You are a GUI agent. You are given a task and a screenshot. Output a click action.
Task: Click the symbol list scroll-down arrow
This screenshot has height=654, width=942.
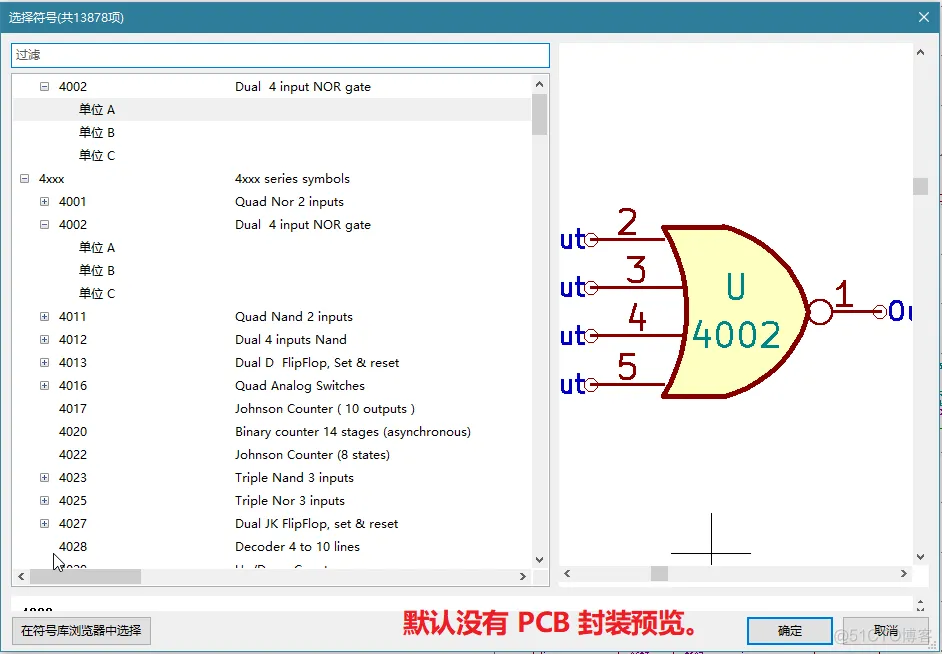click(539, 560)
